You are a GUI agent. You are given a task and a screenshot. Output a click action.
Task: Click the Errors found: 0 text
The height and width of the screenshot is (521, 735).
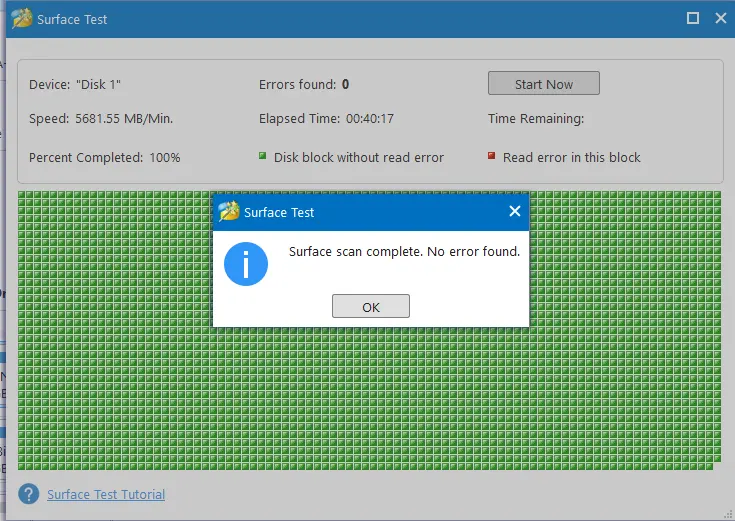(304, 84)
